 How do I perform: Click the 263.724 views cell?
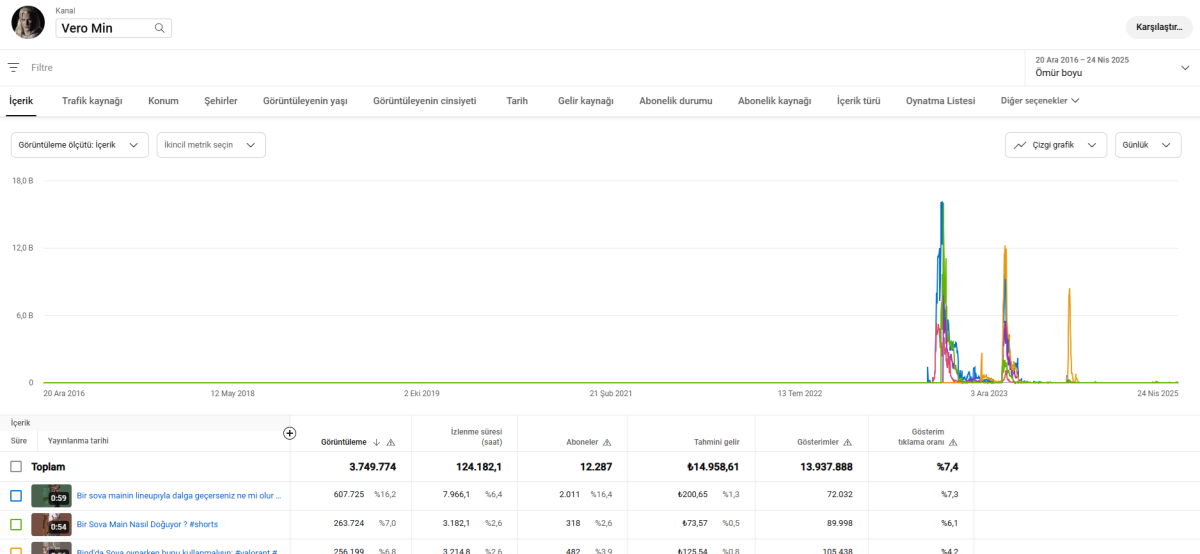[349, 524]
